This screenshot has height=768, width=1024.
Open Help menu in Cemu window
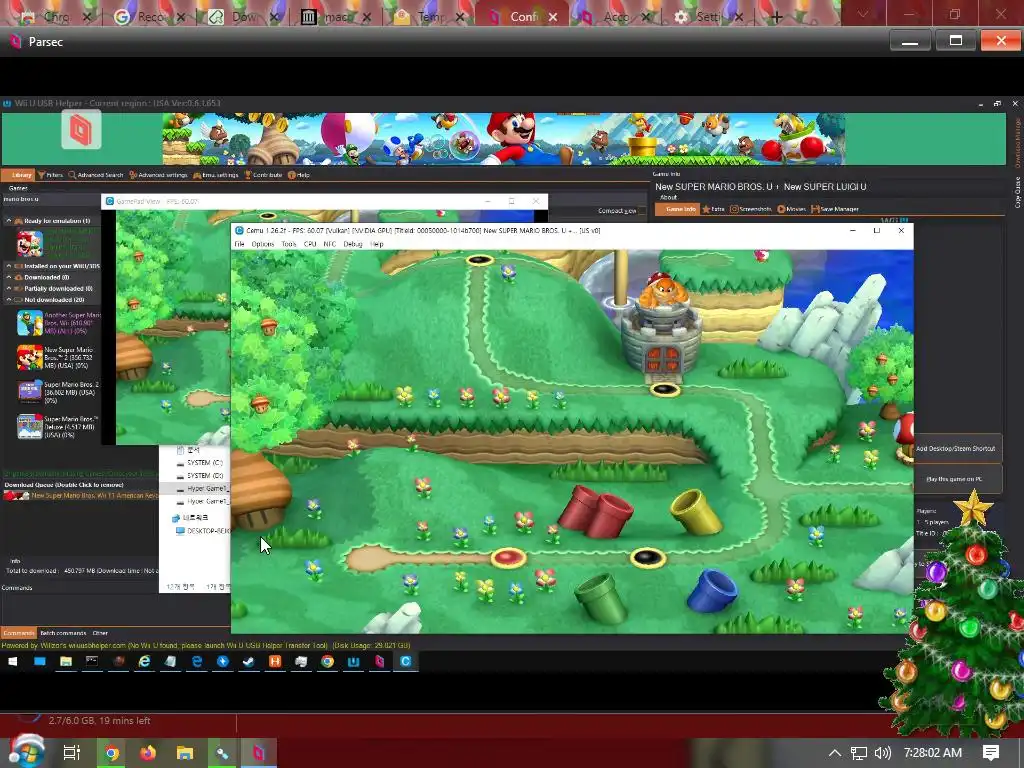(x=377, y=244)
